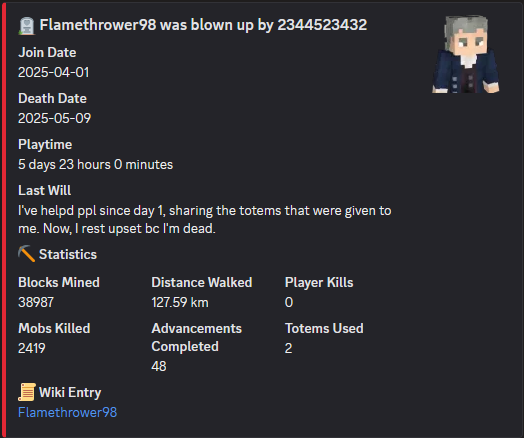The image size is (524, 438).
Task: Click the Blocks Mined value 38987
Action: [x=36, y=302]
